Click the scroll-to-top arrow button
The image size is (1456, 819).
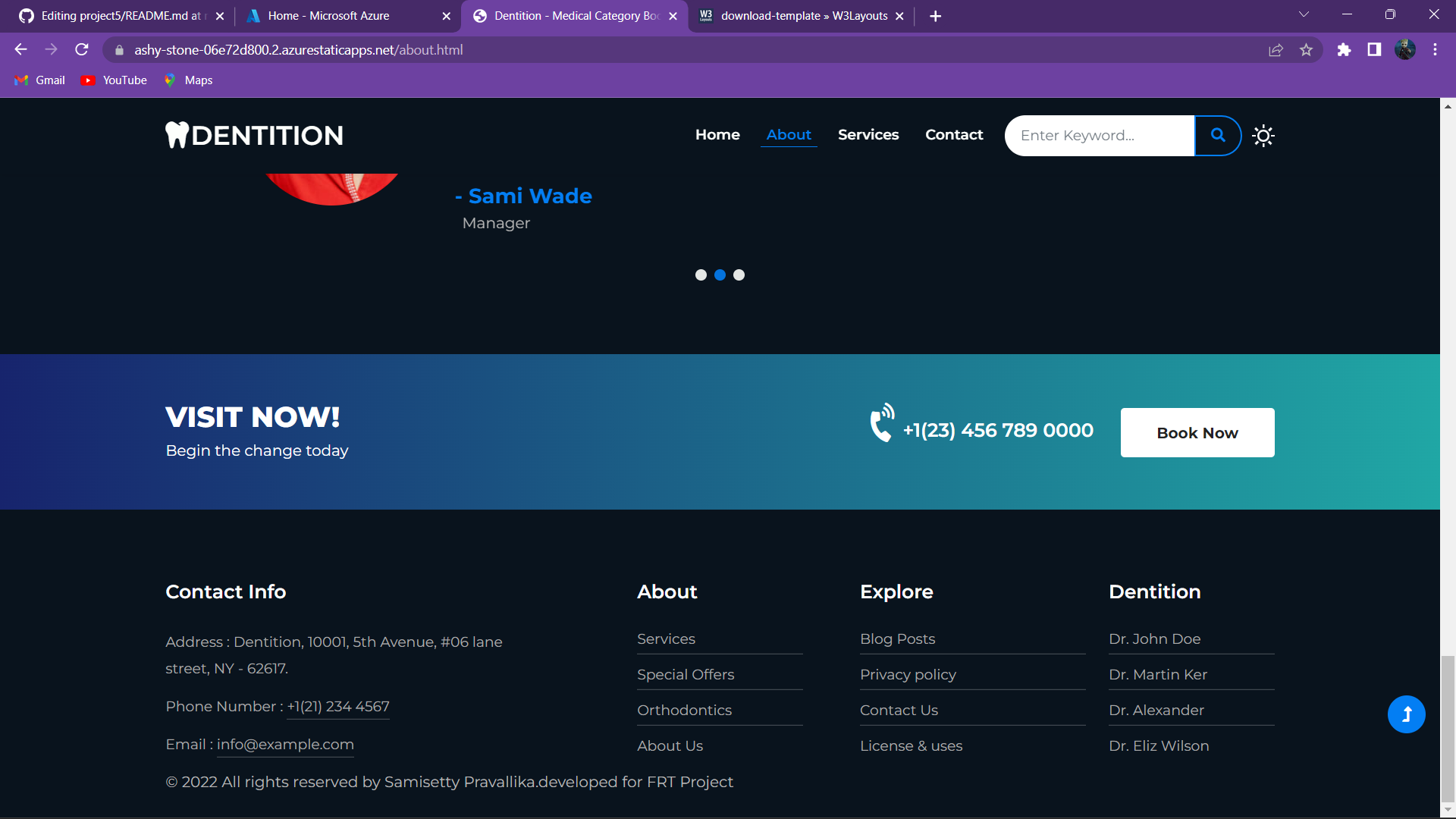(x=1406, y=714)
